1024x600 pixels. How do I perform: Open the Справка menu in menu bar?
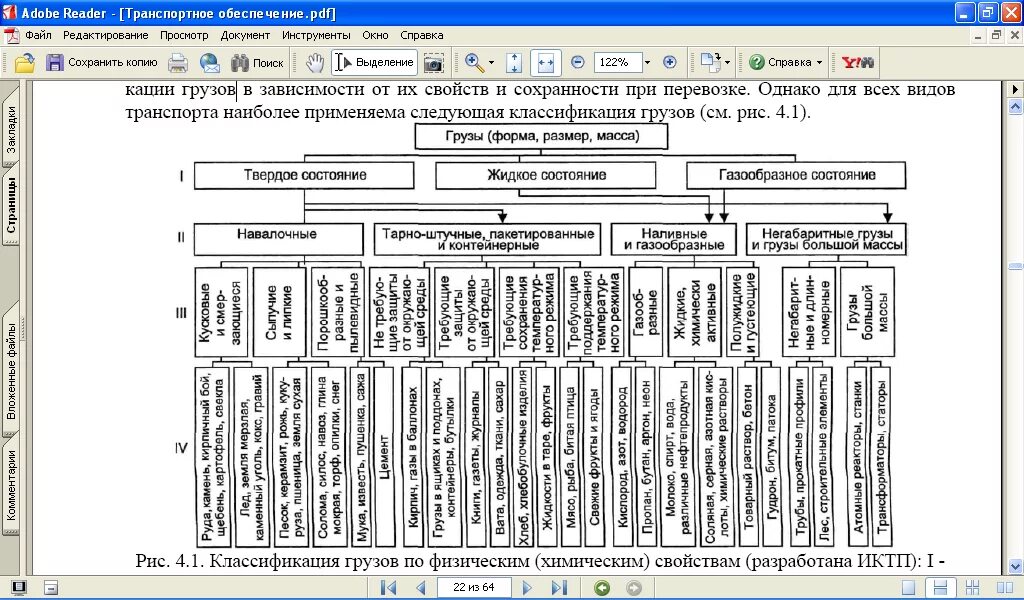point(422,35)
